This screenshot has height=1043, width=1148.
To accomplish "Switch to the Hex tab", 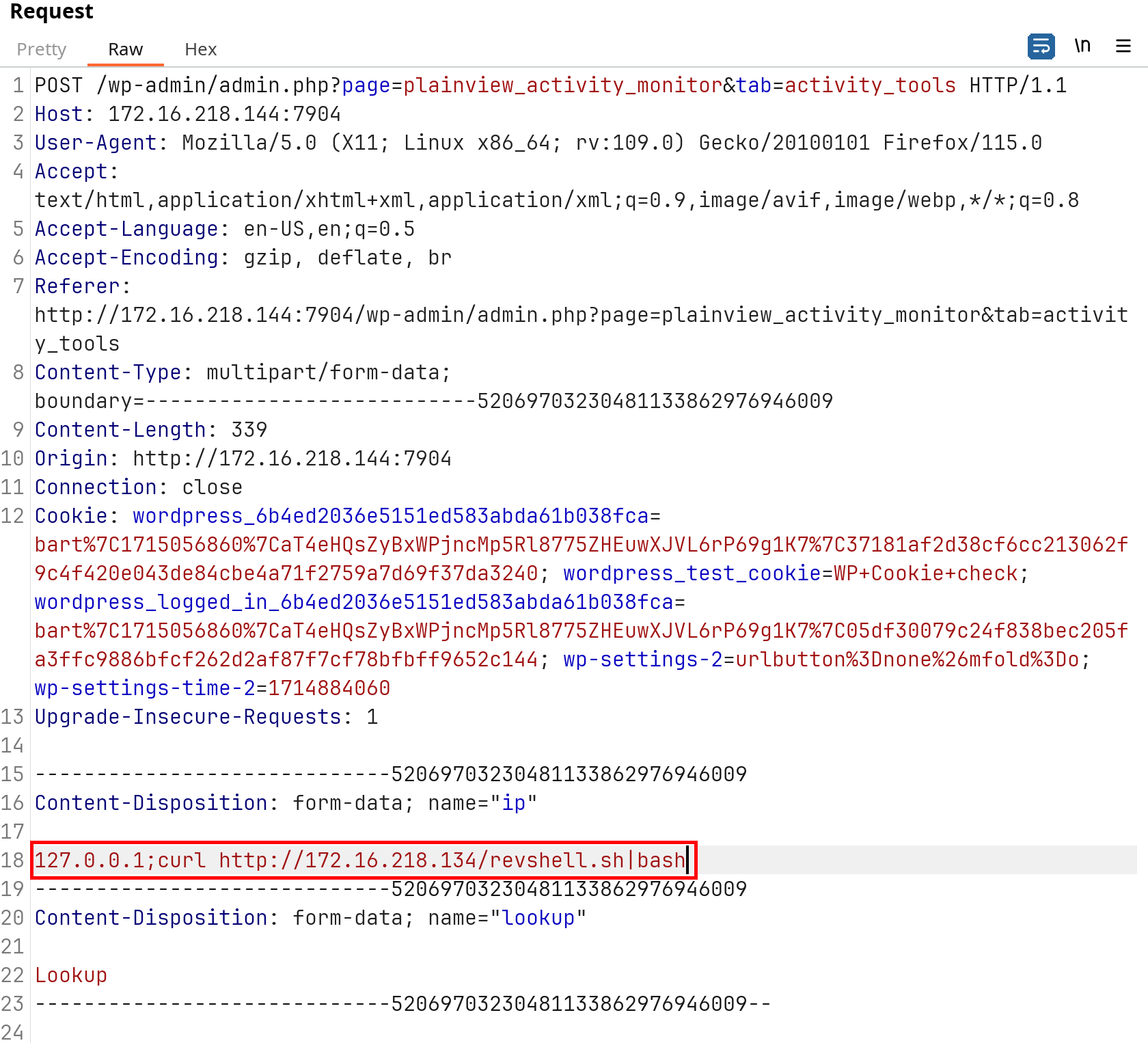I will pyautogui.click(x=200, y=49).
